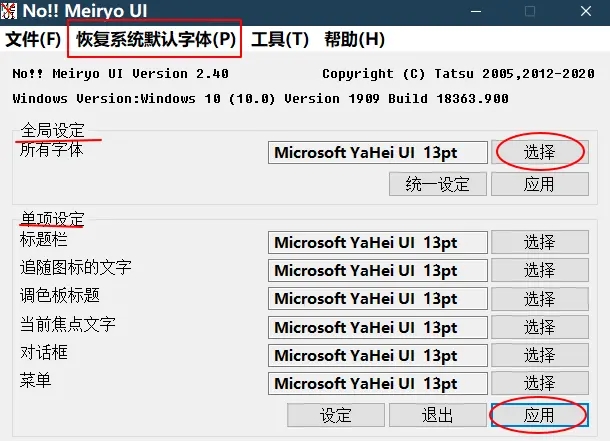Open the 工具(T) menu

tap(280, 39)
